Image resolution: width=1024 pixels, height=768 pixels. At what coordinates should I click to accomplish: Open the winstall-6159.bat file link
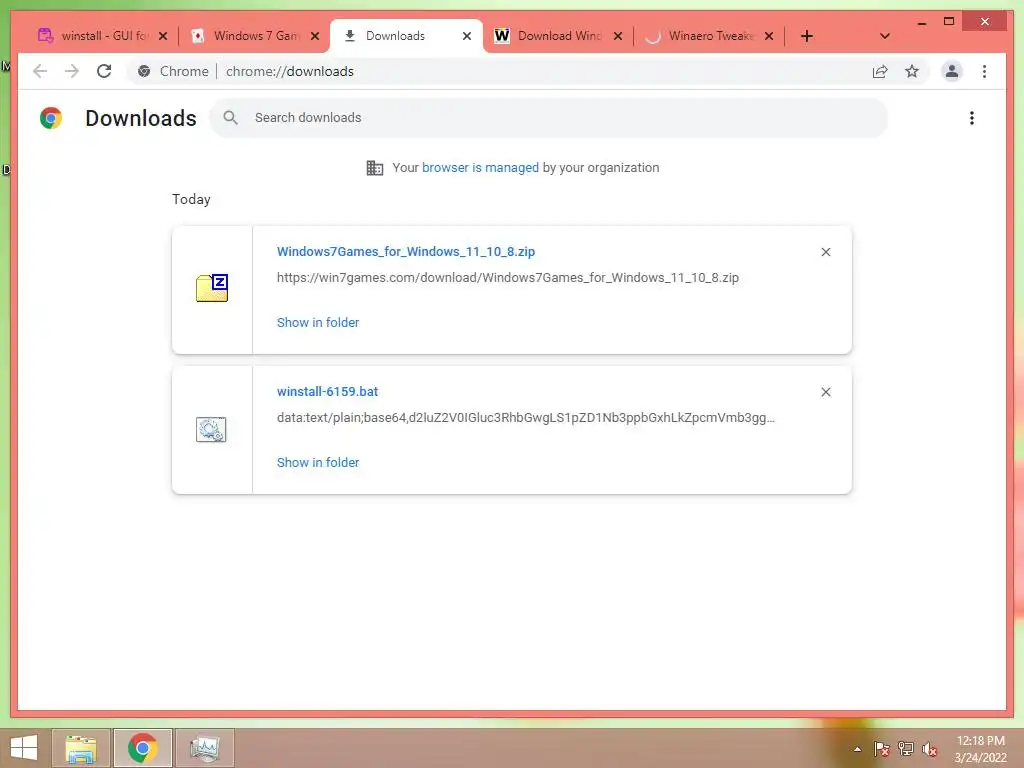(327, 391)
